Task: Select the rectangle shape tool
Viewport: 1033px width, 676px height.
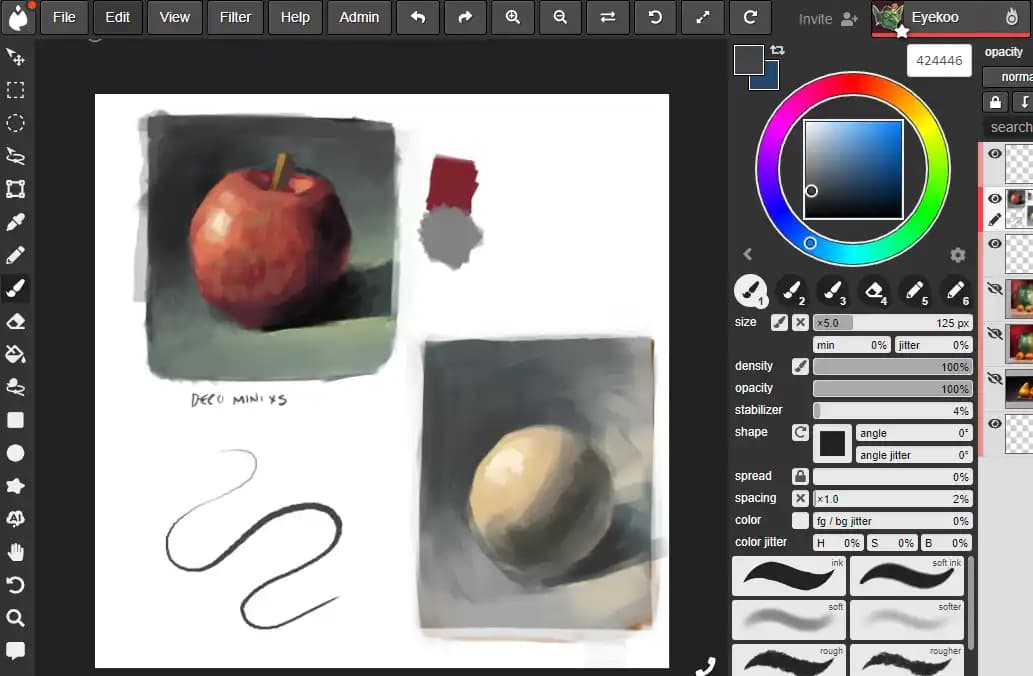Action: click(15, 420)
